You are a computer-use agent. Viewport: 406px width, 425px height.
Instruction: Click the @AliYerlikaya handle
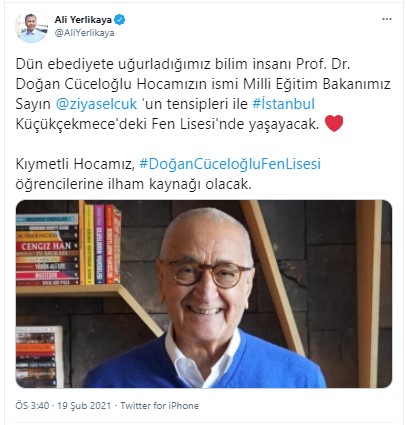(x=85, y=33)
